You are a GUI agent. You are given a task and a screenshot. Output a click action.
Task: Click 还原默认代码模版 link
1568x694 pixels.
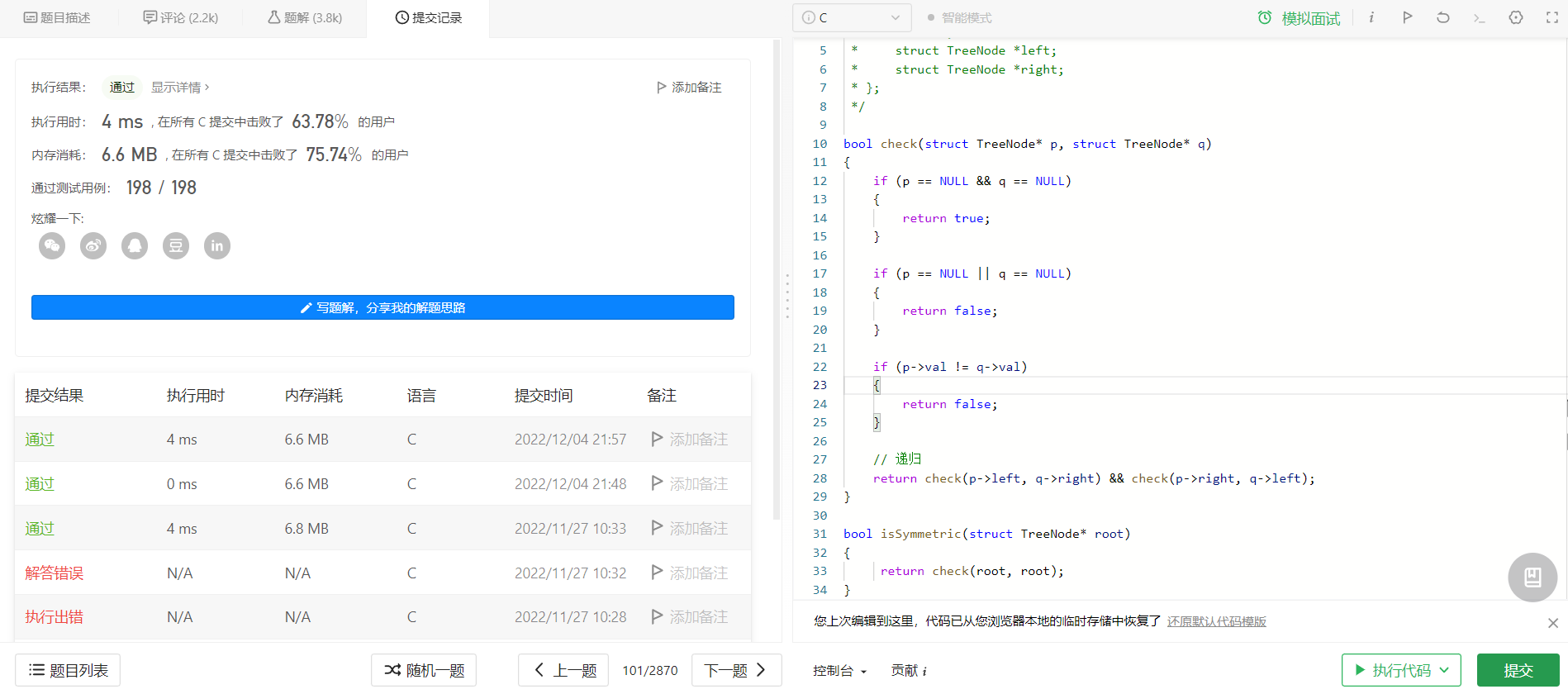pos(1216,621)
